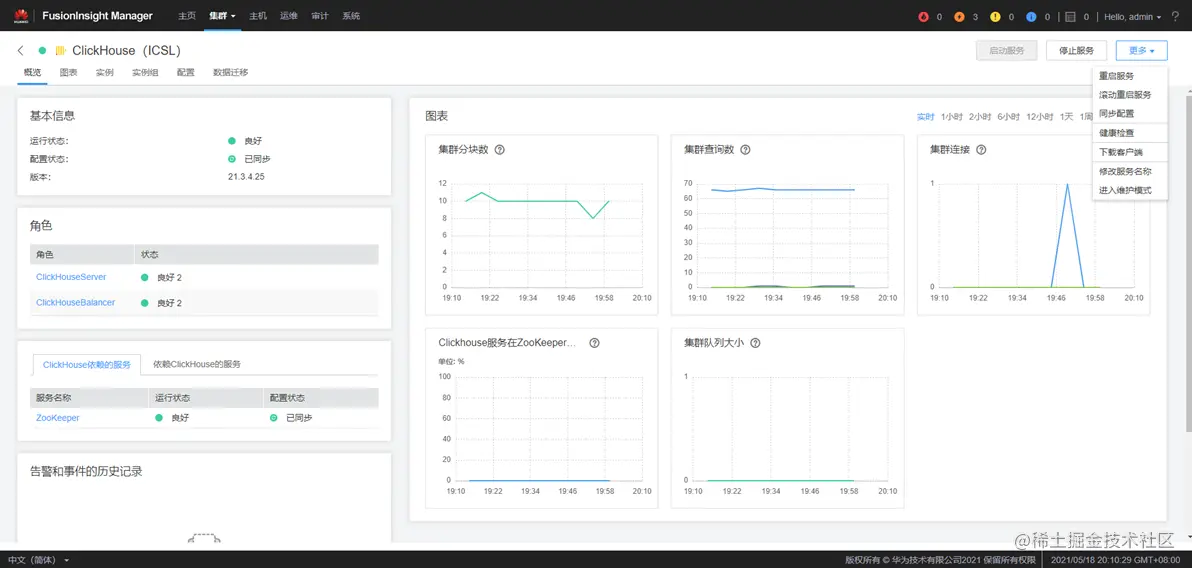This screenshot has width=1192, height=568.
Task: Choose 同步配置 from the menu
Action: tap(1130, 113)
